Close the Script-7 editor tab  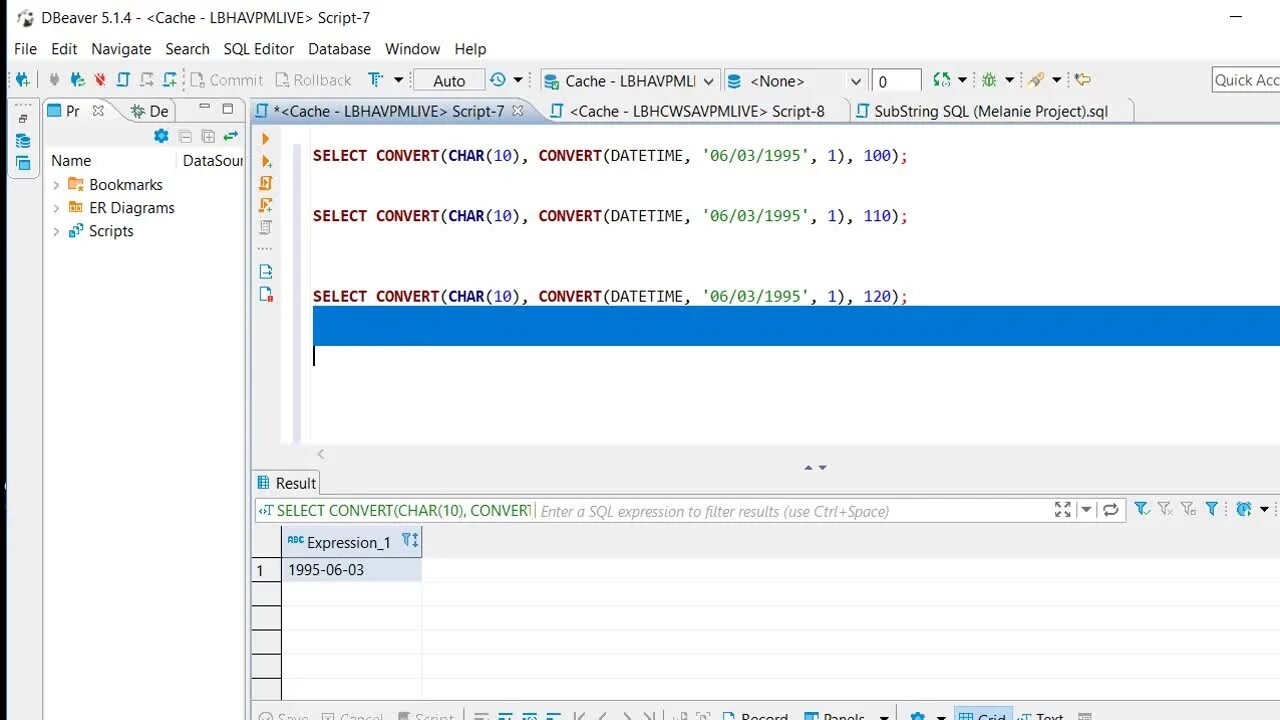tap(518, 111)
